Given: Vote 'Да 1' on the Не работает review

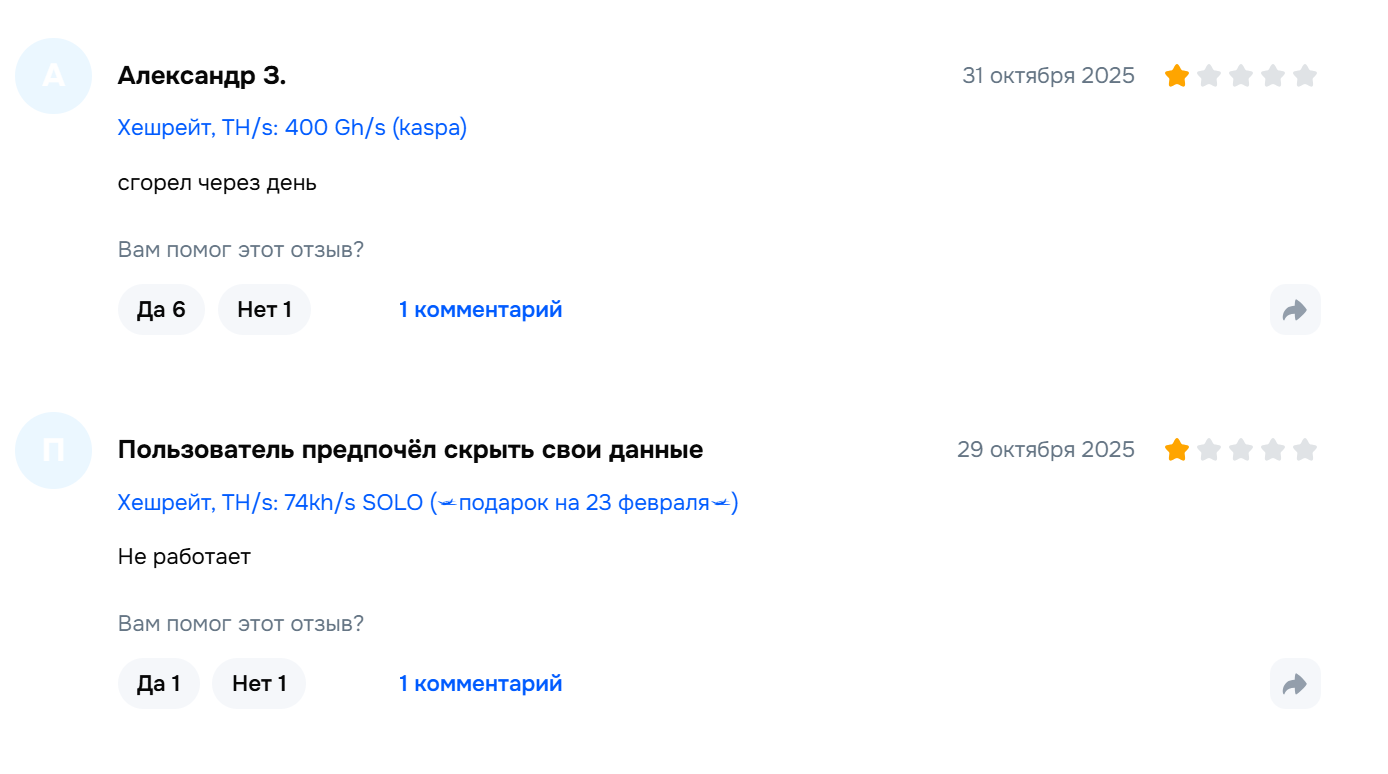Looking at the screenshot, I should point(158,684).
